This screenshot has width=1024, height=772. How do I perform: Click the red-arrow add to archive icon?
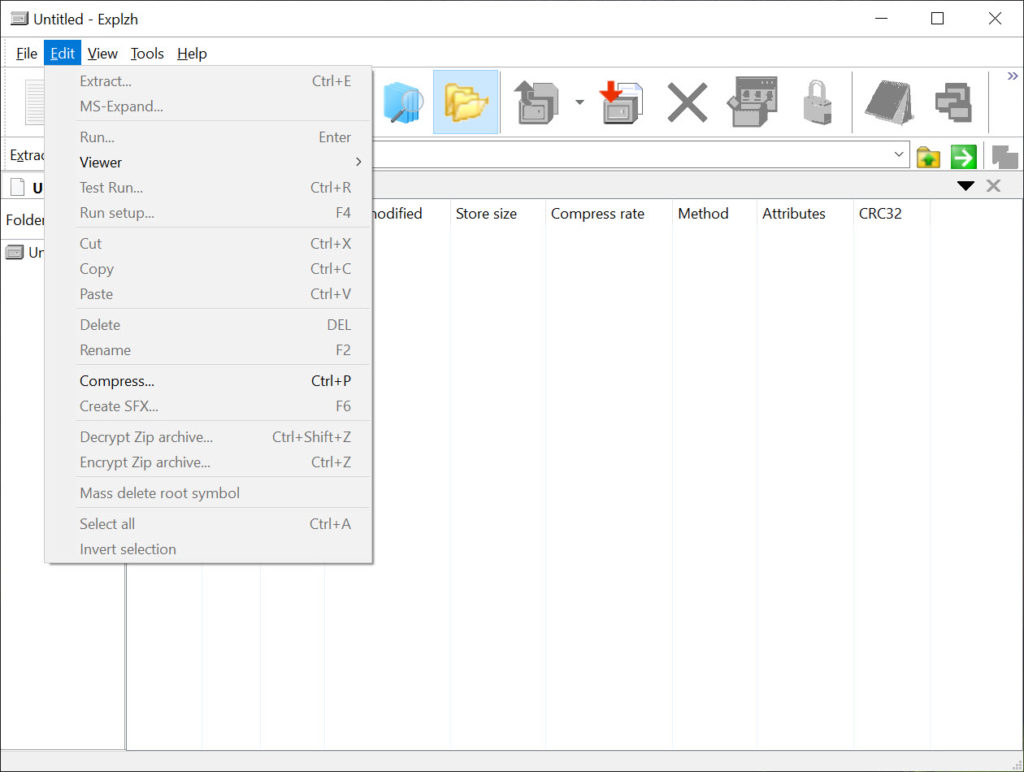(621, 102)
